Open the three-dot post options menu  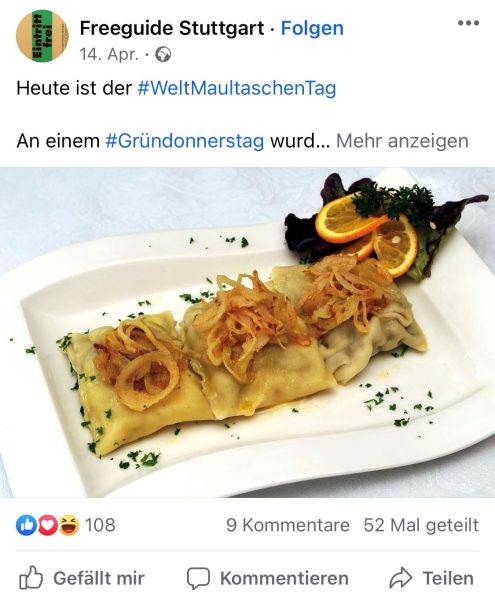point(468,23)
